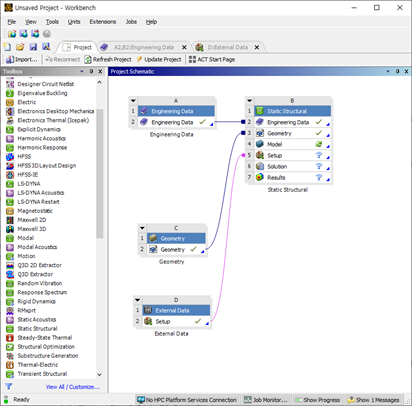412x406 pixels.
Task: Select Harmonic Response in Toolbox
Action: pyautogui.click(x=42, y=147)
